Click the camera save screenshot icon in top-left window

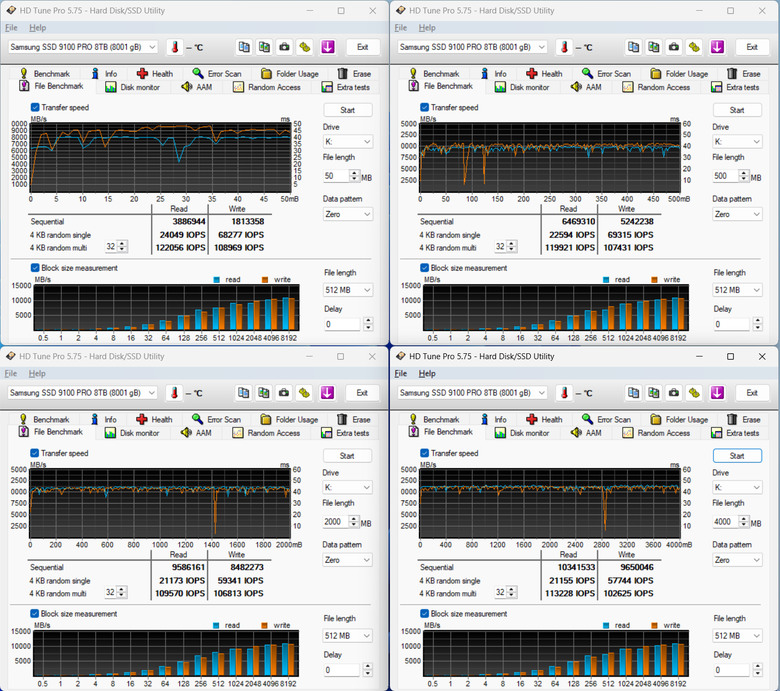click(x=284, y=47)
